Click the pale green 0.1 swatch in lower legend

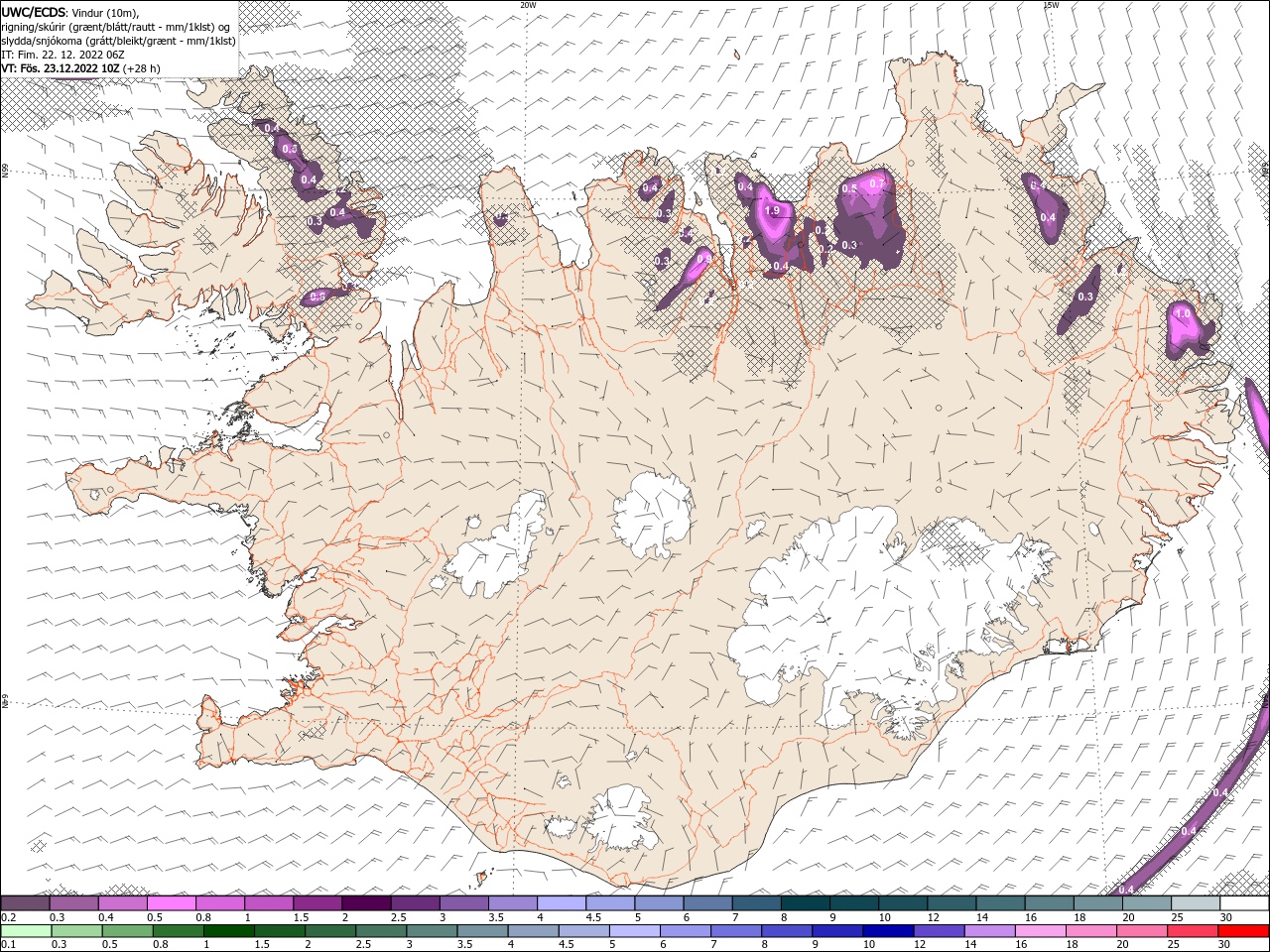[x=26, y=931]
